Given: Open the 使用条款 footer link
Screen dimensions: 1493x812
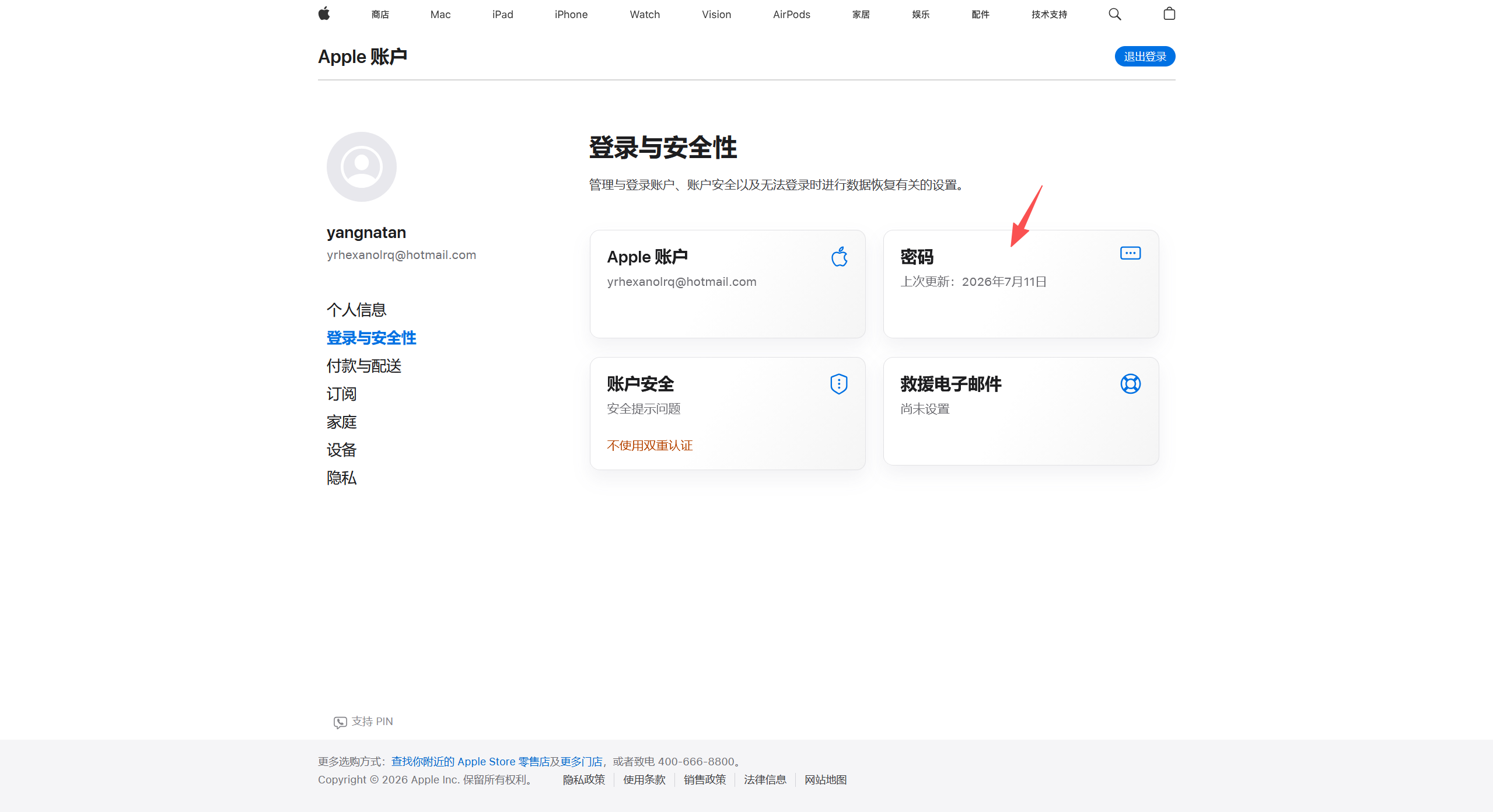Looking at the screenshot, I should coord(644,780).
